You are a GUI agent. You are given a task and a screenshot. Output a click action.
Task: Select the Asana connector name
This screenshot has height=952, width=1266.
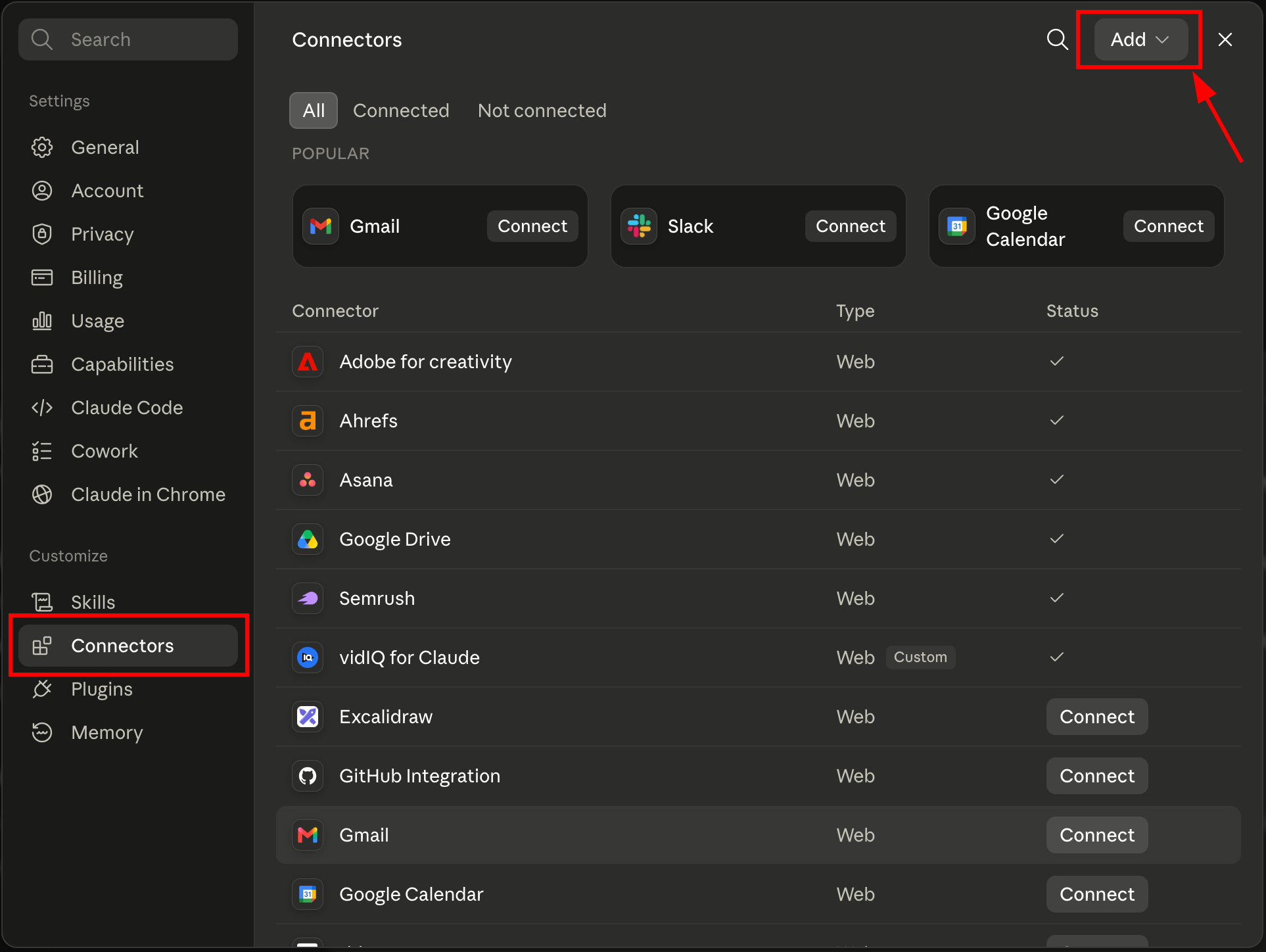tap(366, 480)
